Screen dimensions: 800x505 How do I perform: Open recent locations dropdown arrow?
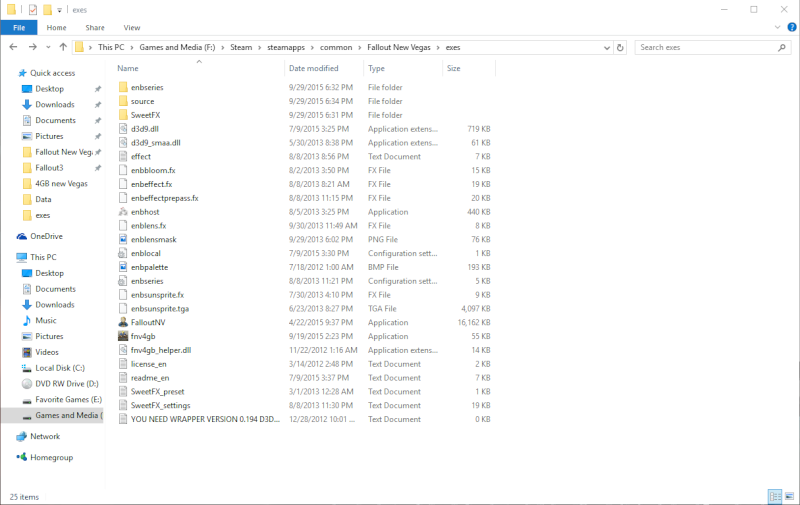coord(48,47)
